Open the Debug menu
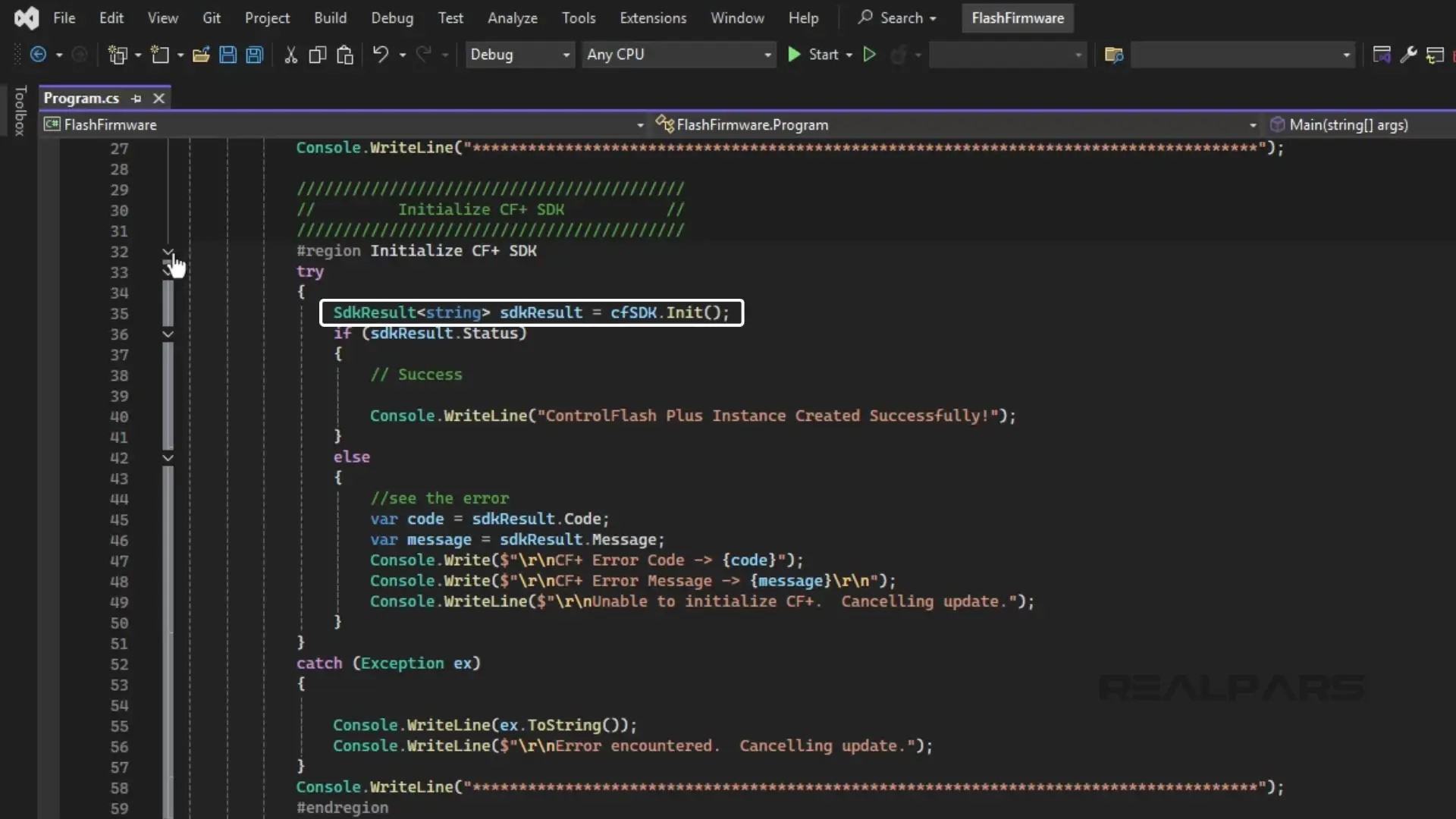This screenshot has height=819, width=1456. click(392, 17)
